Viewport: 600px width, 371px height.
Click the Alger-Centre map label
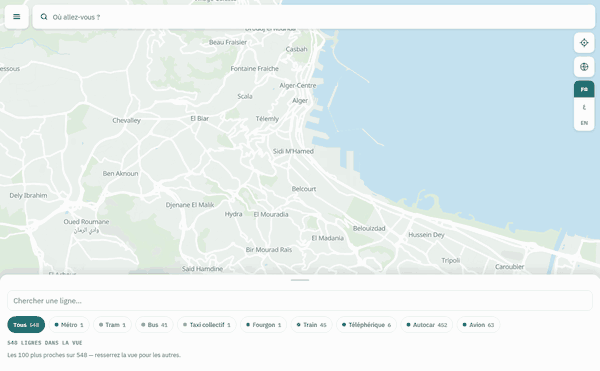[x=298, y=86]
